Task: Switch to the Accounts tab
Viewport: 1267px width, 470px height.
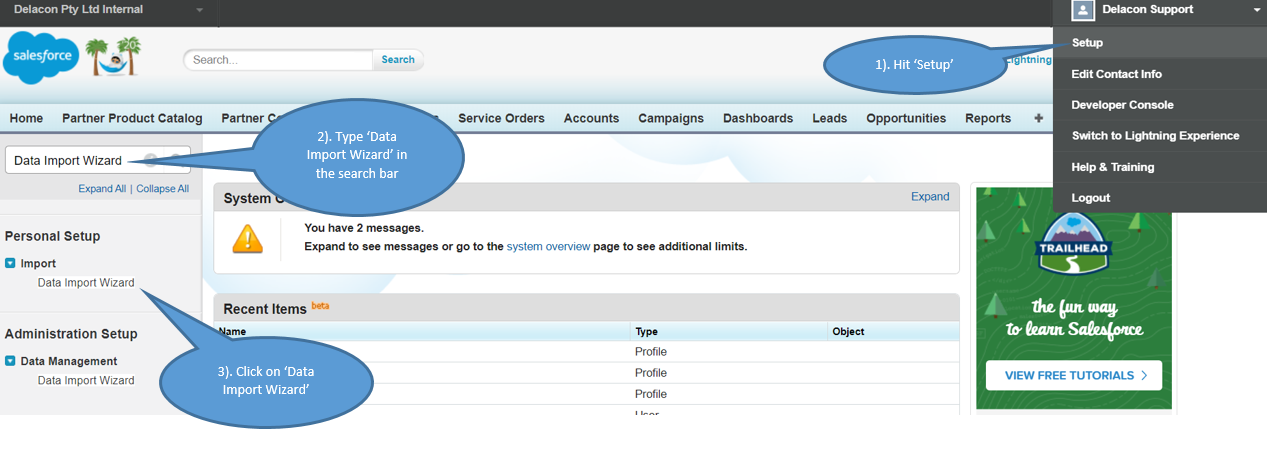Action: [591, 118]
